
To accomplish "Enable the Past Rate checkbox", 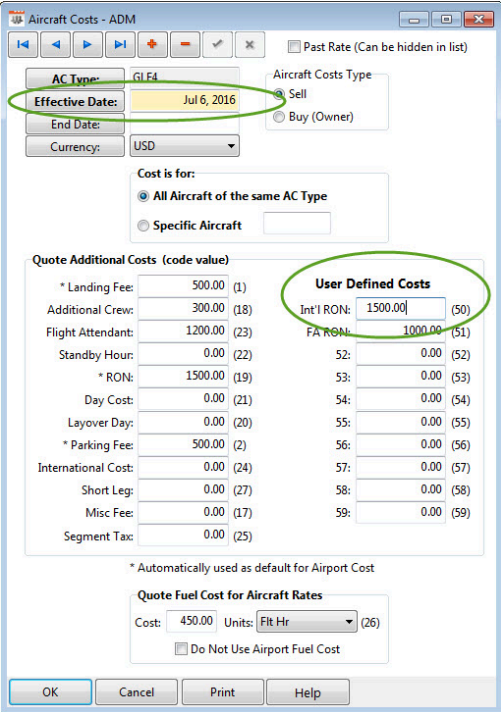I will pos(294,46).
